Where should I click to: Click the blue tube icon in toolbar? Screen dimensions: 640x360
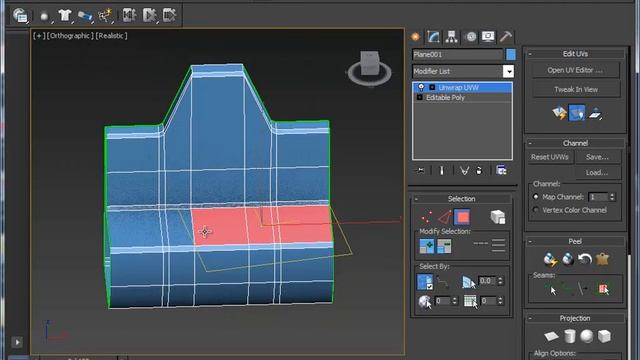point(84,16)
